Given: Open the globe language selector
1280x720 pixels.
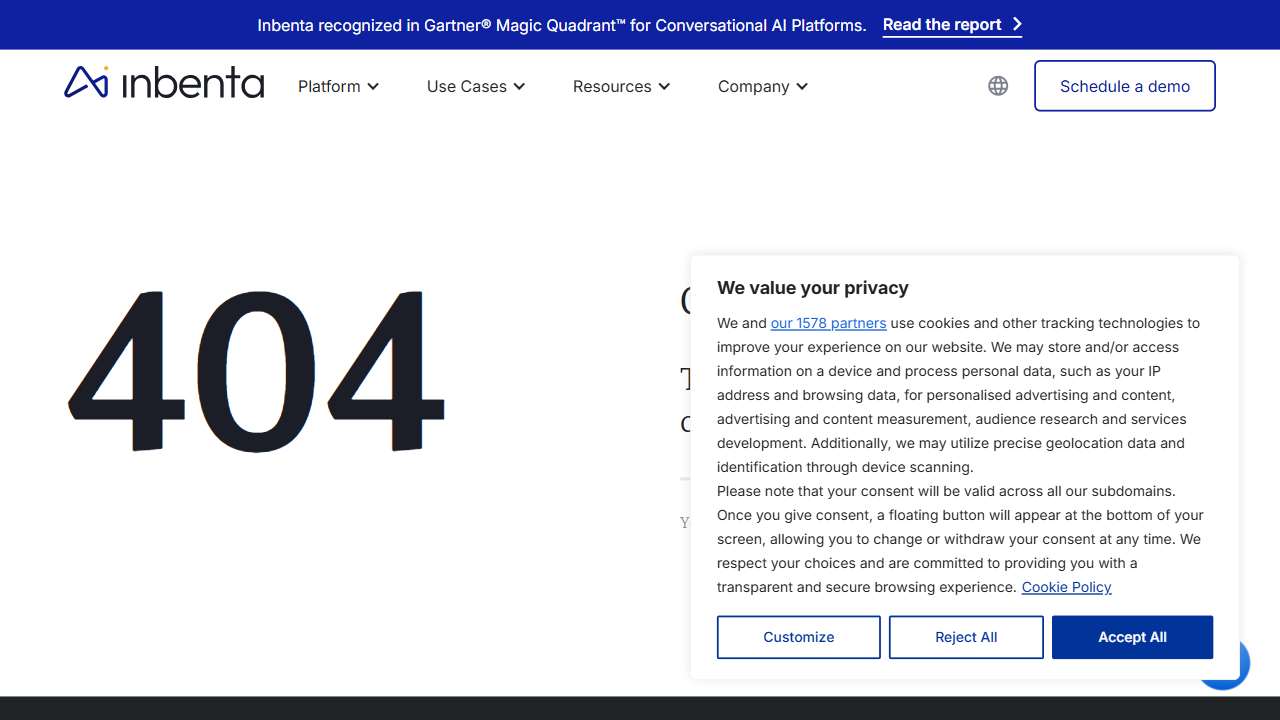Looking at the screenshot, I should pos(998,86).
